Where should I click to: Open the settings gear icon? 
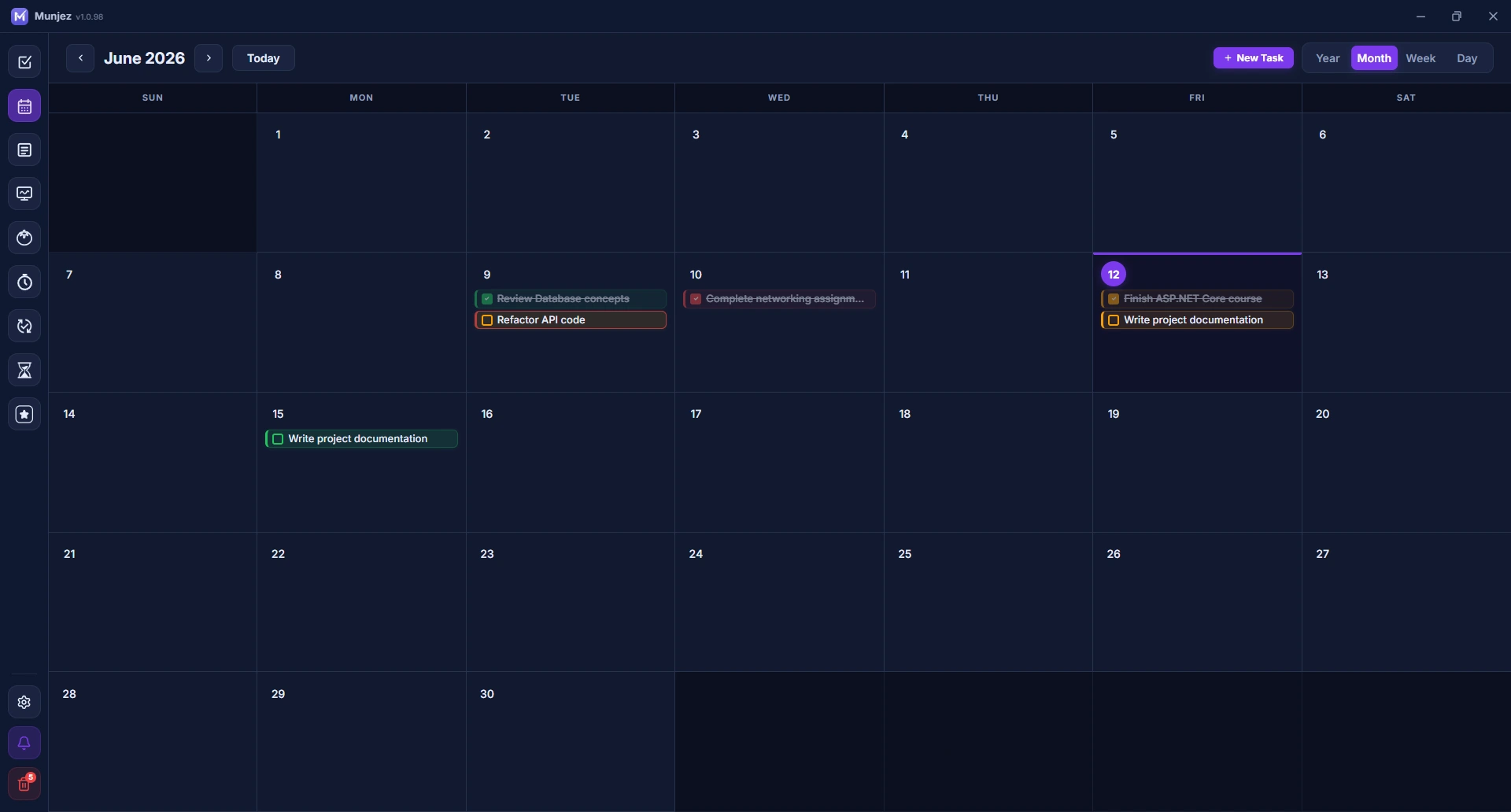click(24, 703)
